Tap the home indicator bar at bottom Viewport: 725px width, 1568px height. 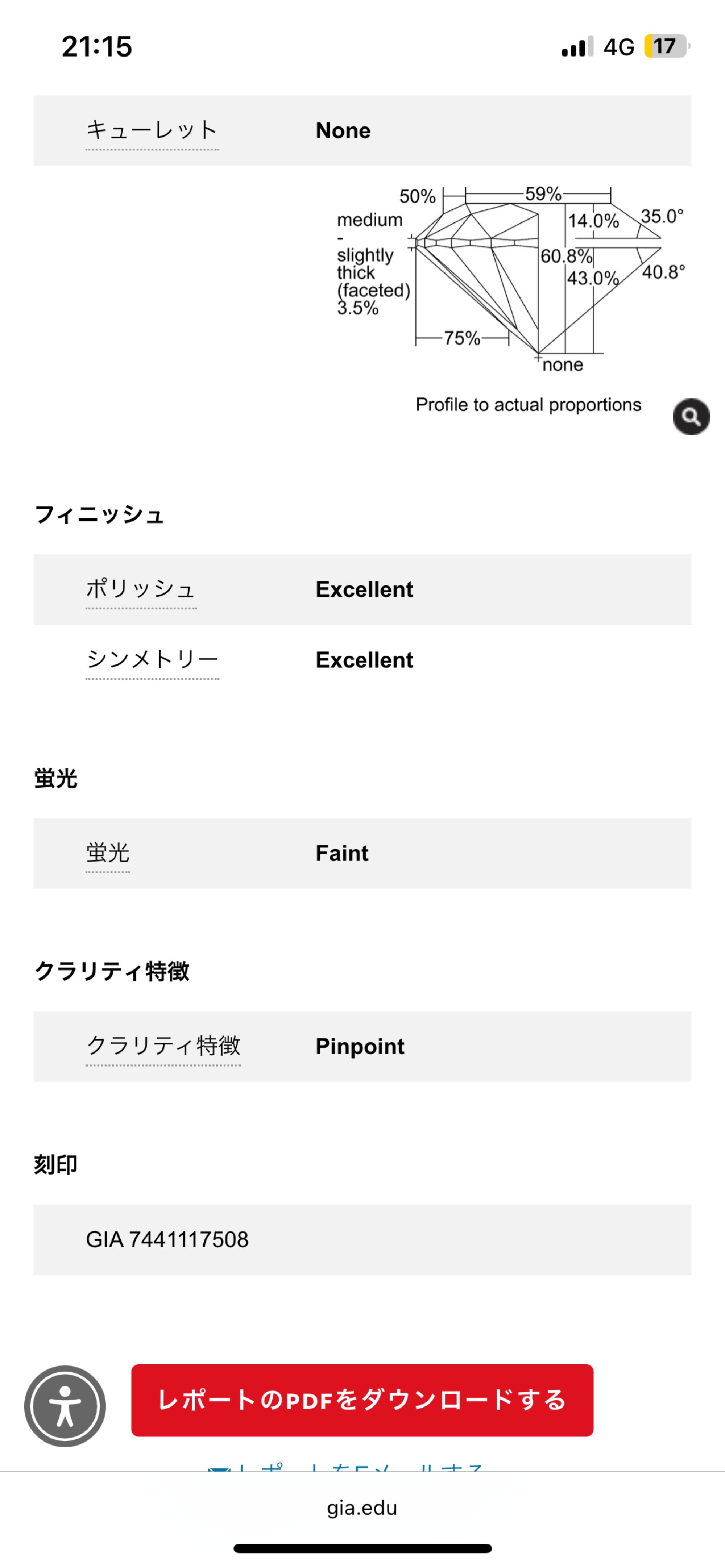[x=362, y=1548]
